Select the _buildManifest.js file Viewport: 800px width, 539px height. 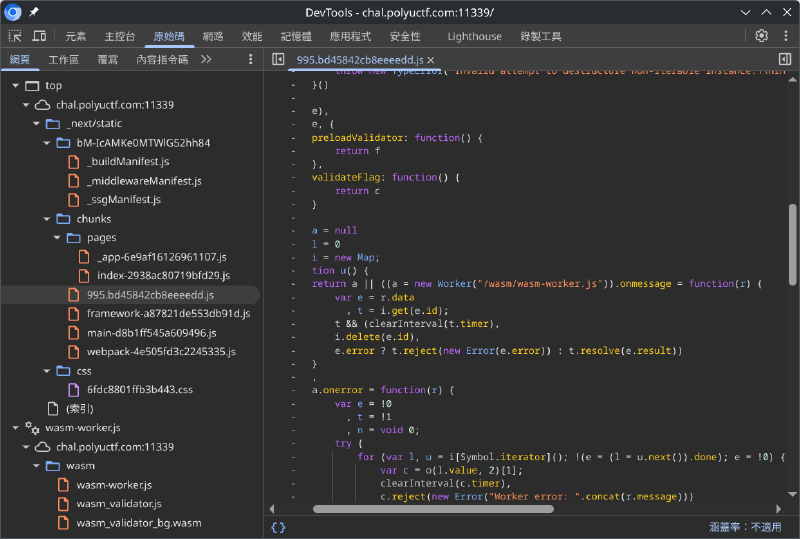(128, 162)
